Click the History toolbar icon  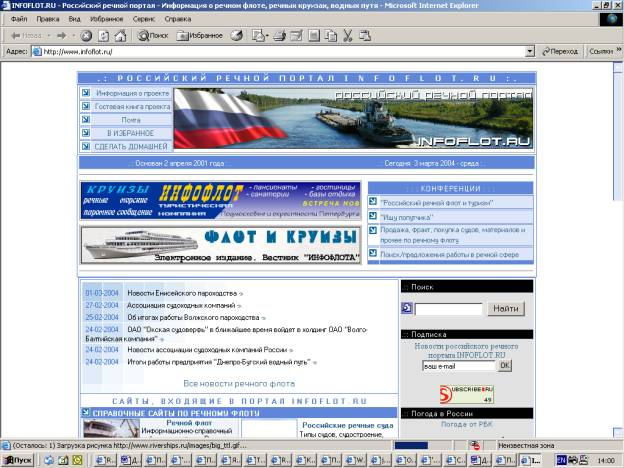[237, 36]
